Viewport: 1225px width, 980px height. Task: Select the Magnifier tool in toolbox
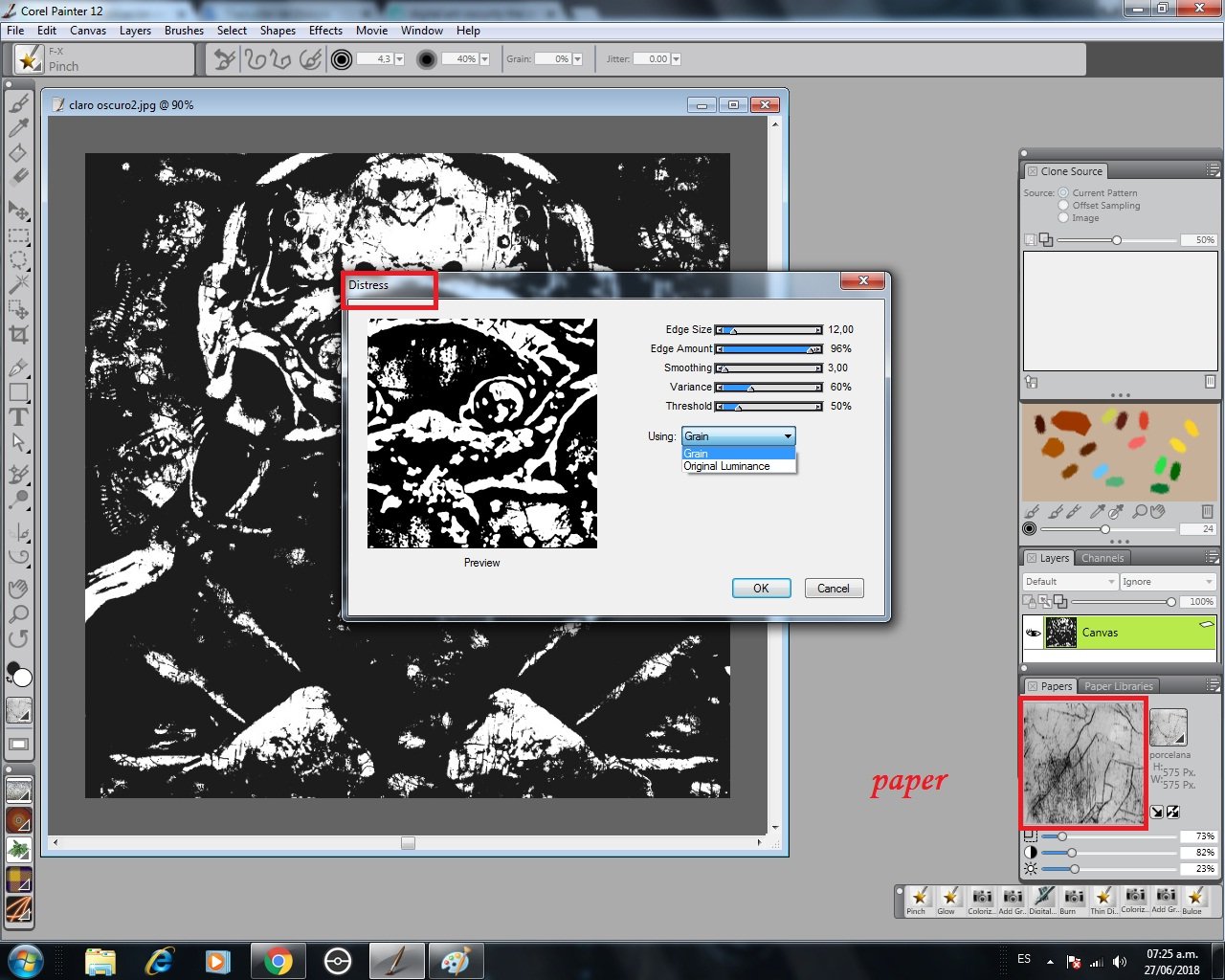[19, 613]
